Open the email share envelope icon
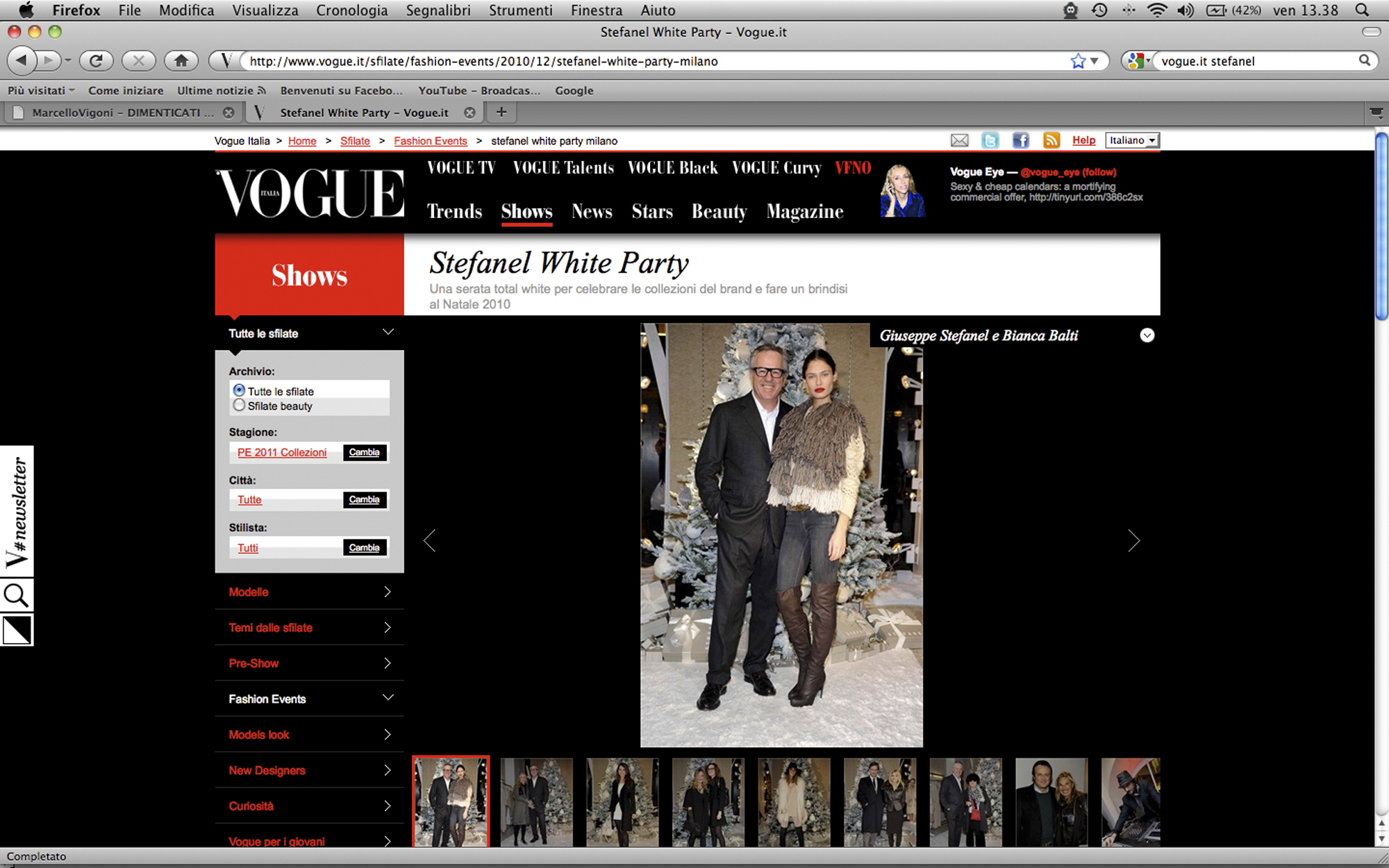The width and height of the screenshot is (1389, 868). tap(959, 141)
